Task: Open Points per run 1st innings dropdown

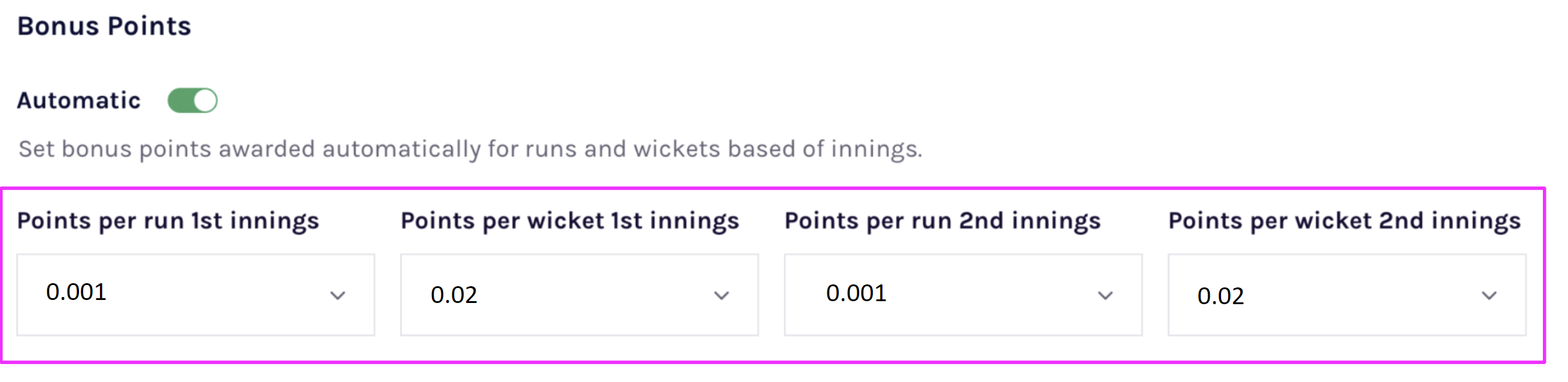Action: (196, 295)
